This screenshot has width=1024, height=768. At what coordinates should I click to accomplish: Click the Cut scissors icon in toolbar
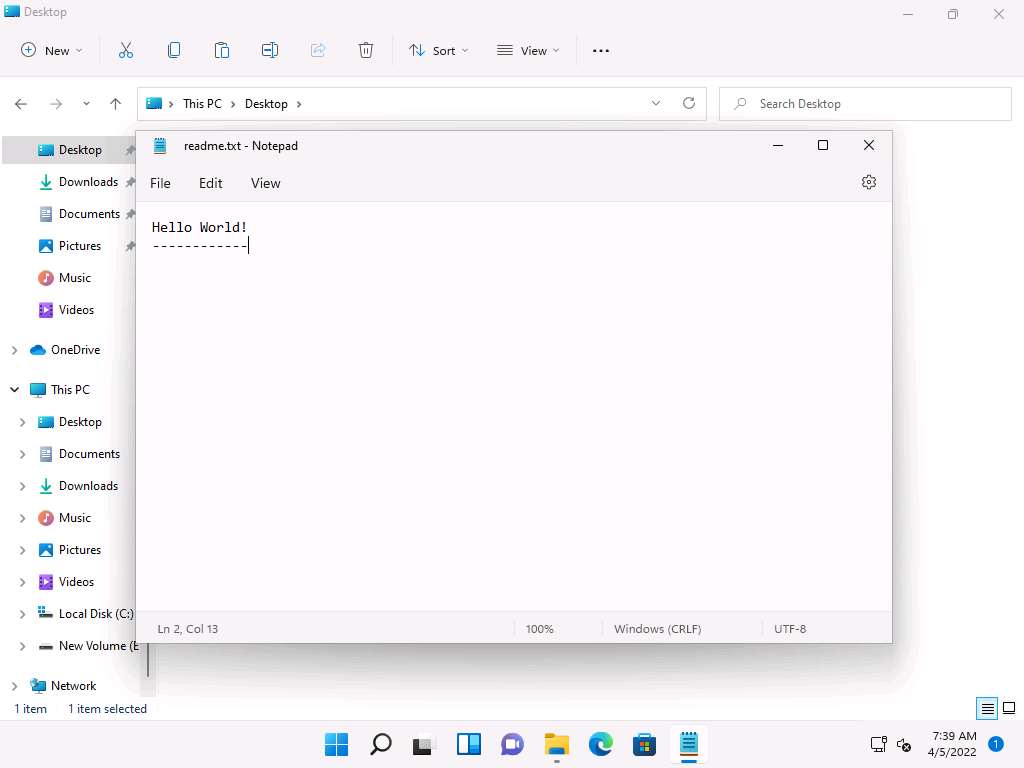click(x=126, y=50)
